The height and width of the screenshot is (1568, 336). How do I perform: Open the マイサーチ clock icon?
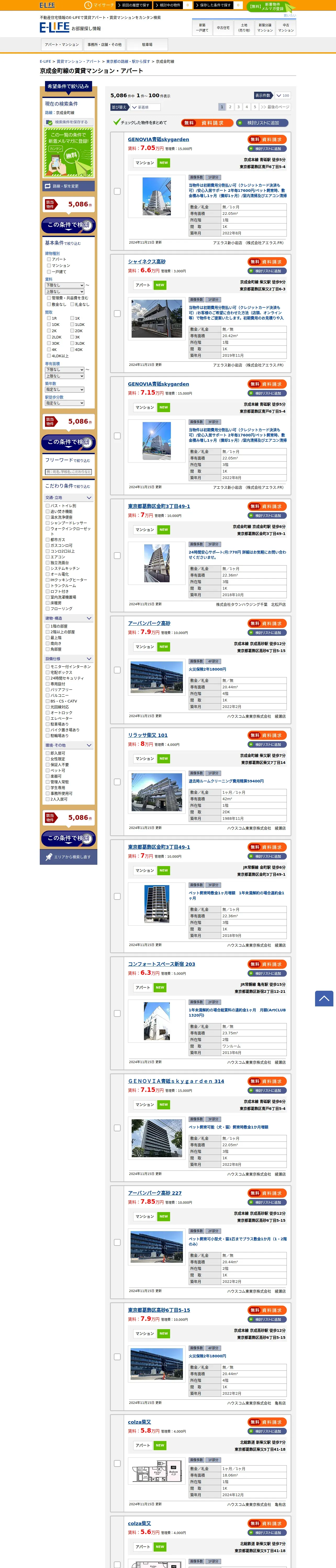[x=88, y=5]
